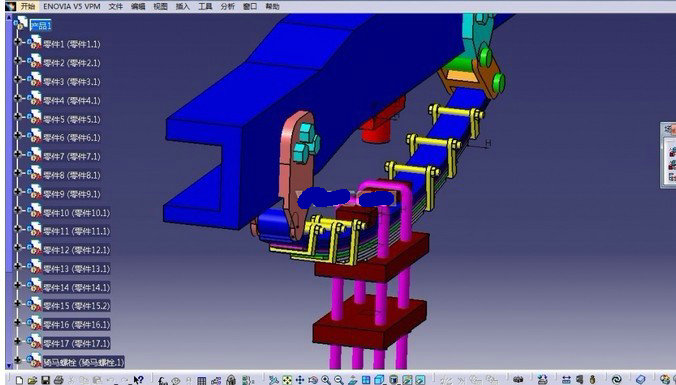Click the padlock icon in bottom toolbar
This screenshot has height=385, width=676.
pyautogui.click(x=231, y=380)
